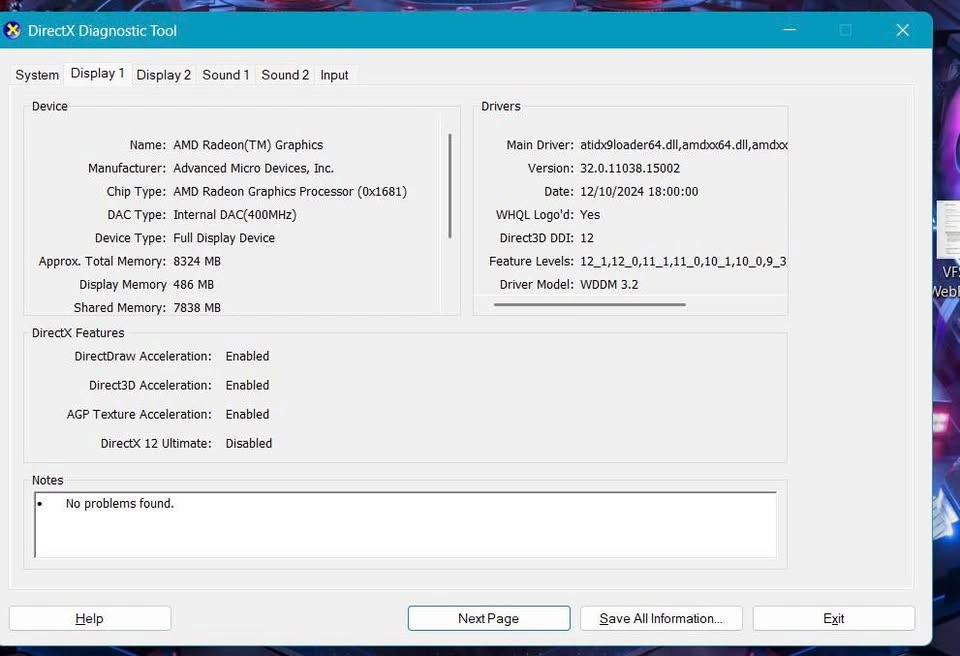Viewport: 960px width, 656px height.
Task: Switch to the Sound 1 tab
Action: (x=226, y=75)
